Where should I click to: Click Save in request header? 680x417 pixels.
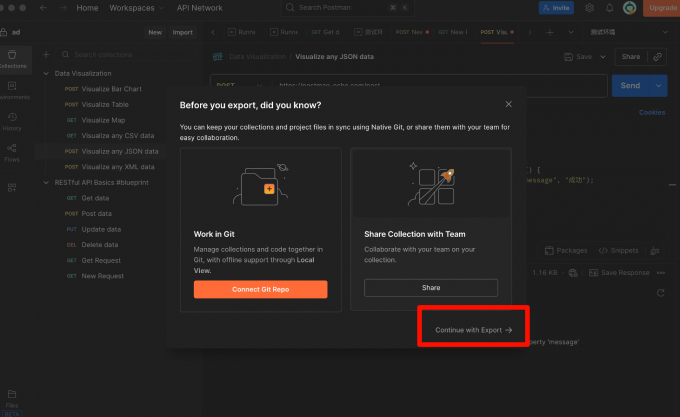point(578,57)
